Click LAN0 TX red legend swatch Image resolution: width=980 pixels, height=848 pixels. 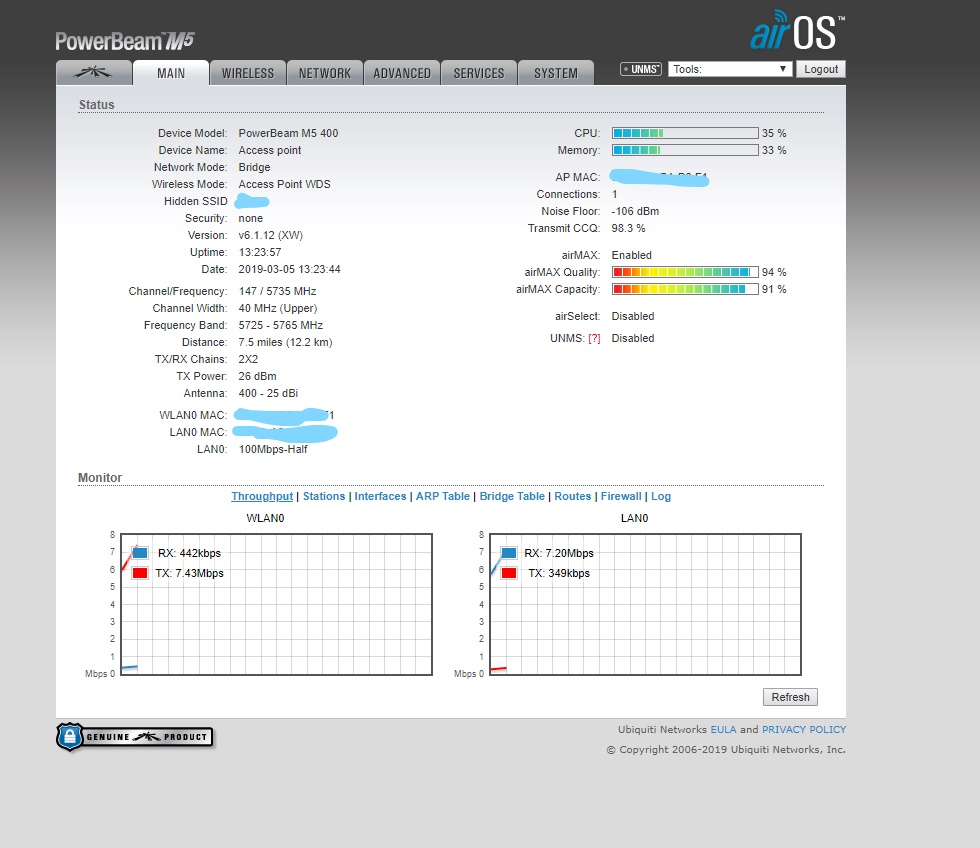coord(509,573)
